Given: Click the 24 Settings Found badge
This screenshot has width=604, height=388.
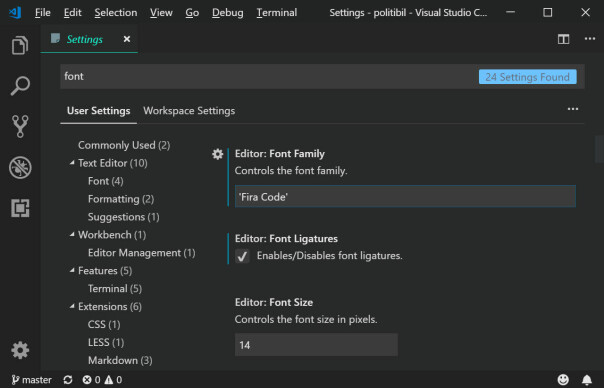Looking at the screenshot, I should tap(527, 77).
